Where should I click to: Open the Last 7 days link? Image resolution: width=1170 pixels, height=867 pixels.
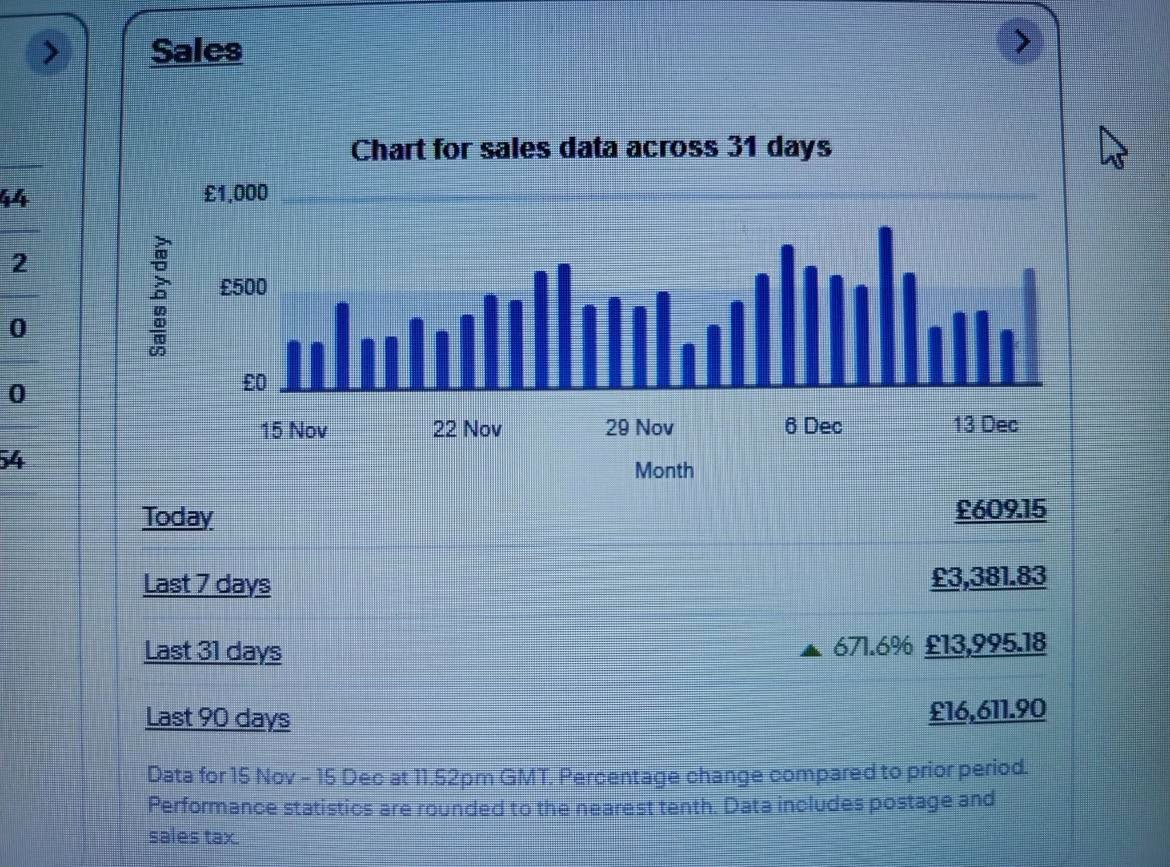pyautogui.click(x=207, y=584)
